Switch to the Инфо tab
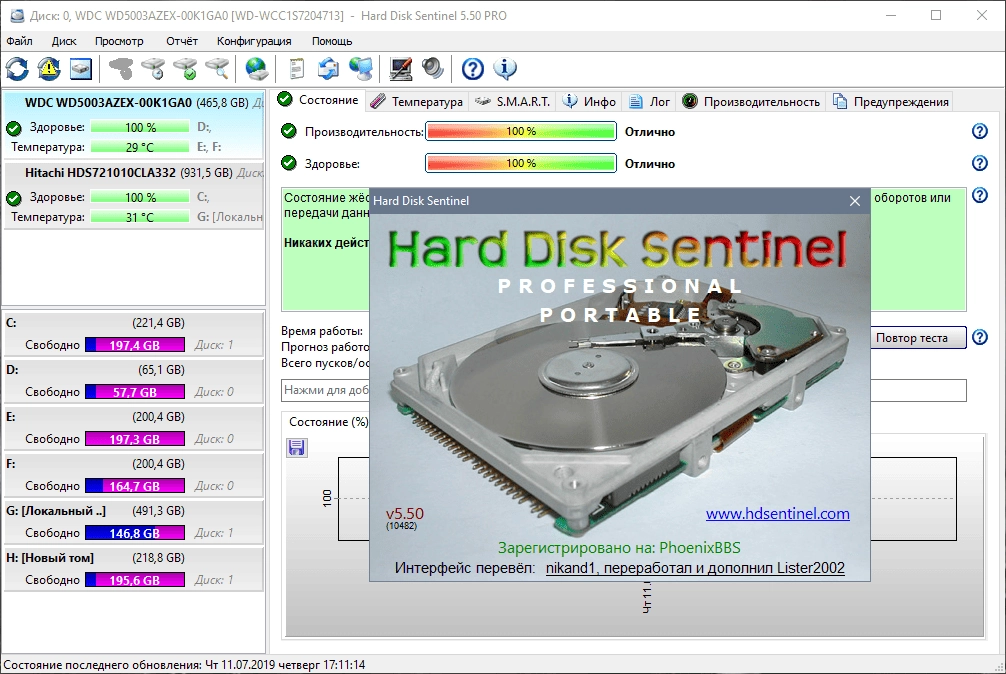The image size is (1006, 674). pos(589,101)
